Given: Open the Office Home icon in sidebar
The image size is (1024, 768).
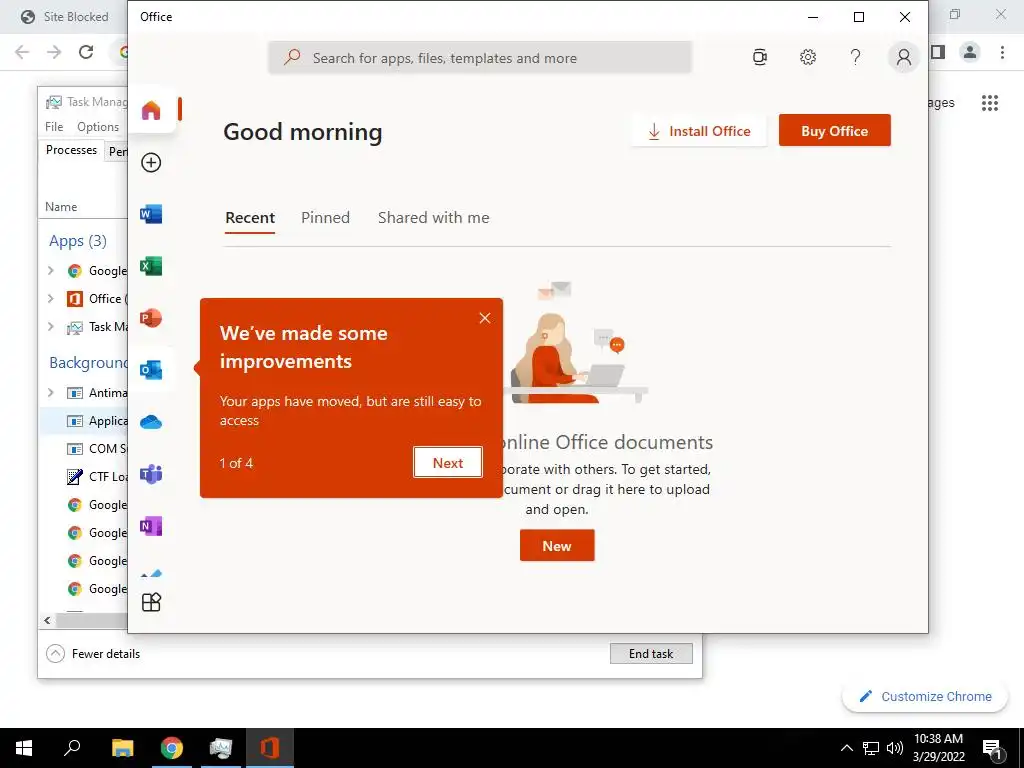Looking at the screenshot, I should [x=151, y=110].
